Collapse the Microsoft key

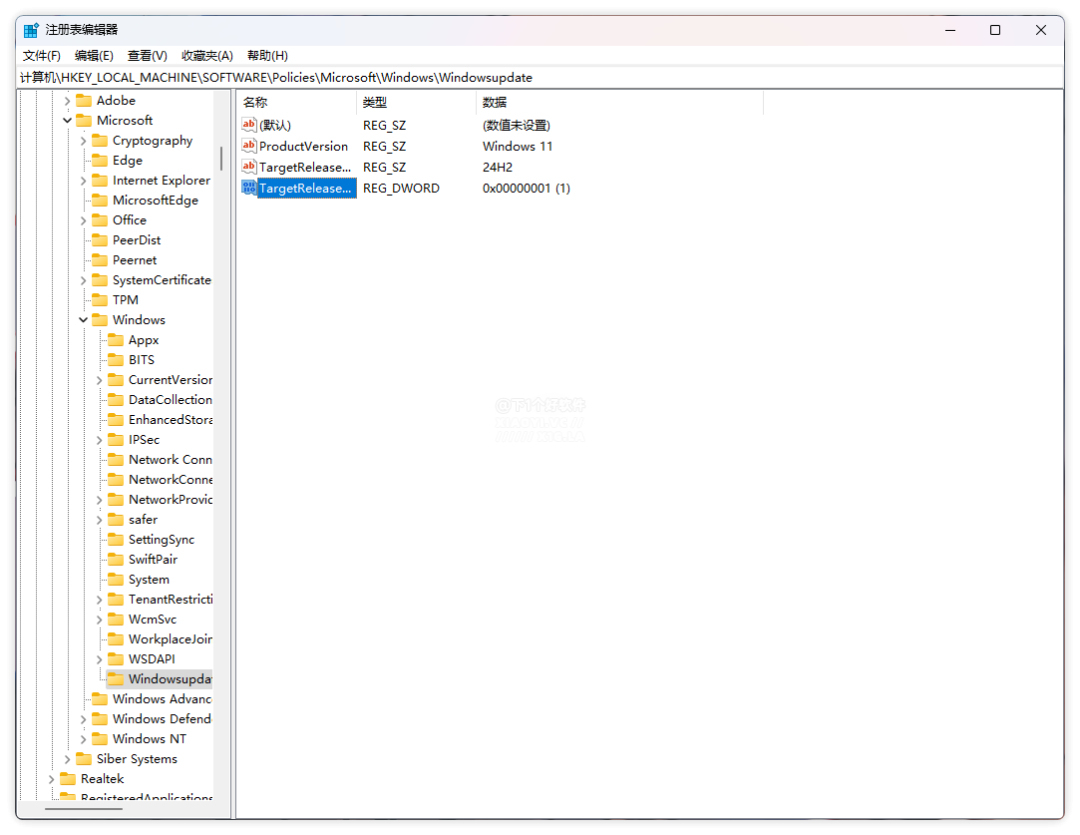68,121
